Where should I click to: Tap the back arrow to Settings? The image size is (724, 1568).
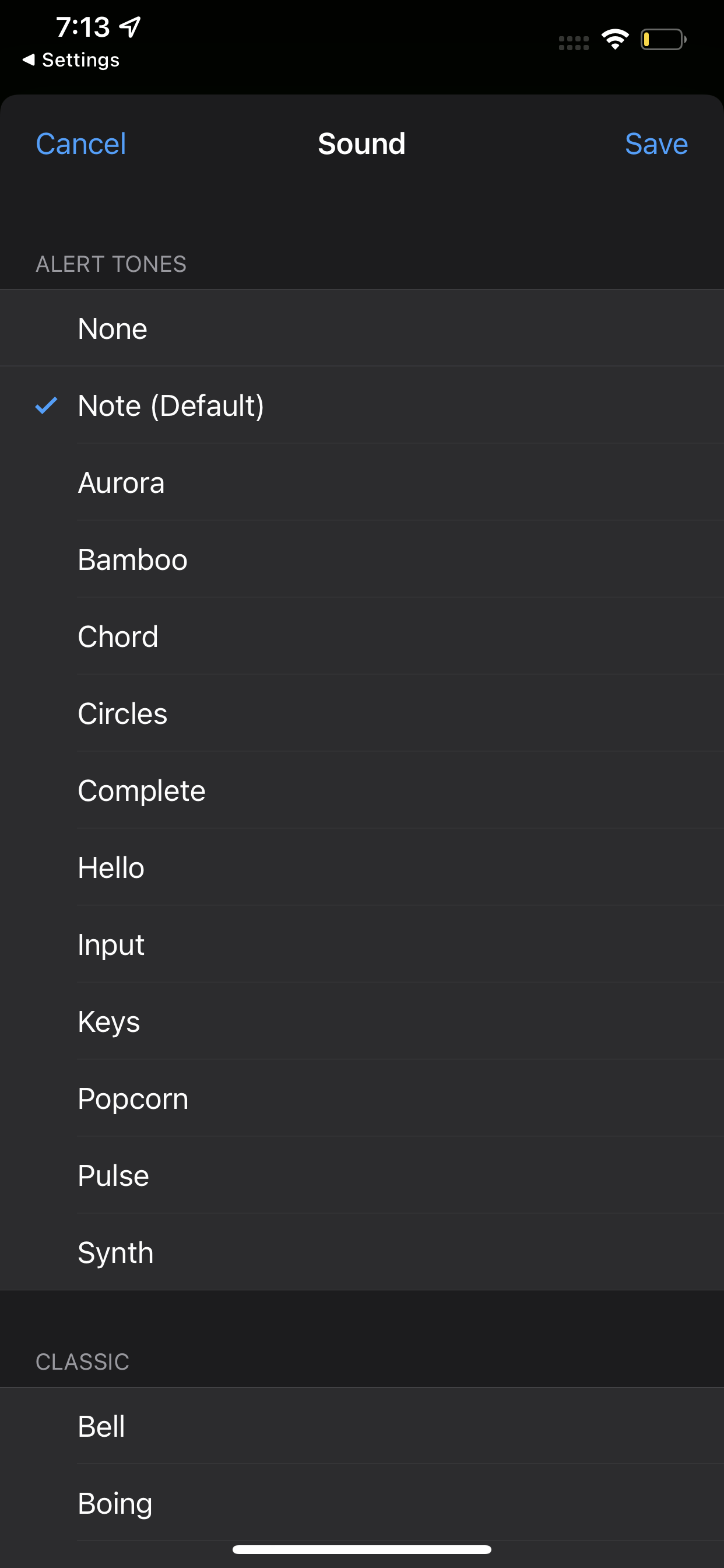click(x=29, y=60)
